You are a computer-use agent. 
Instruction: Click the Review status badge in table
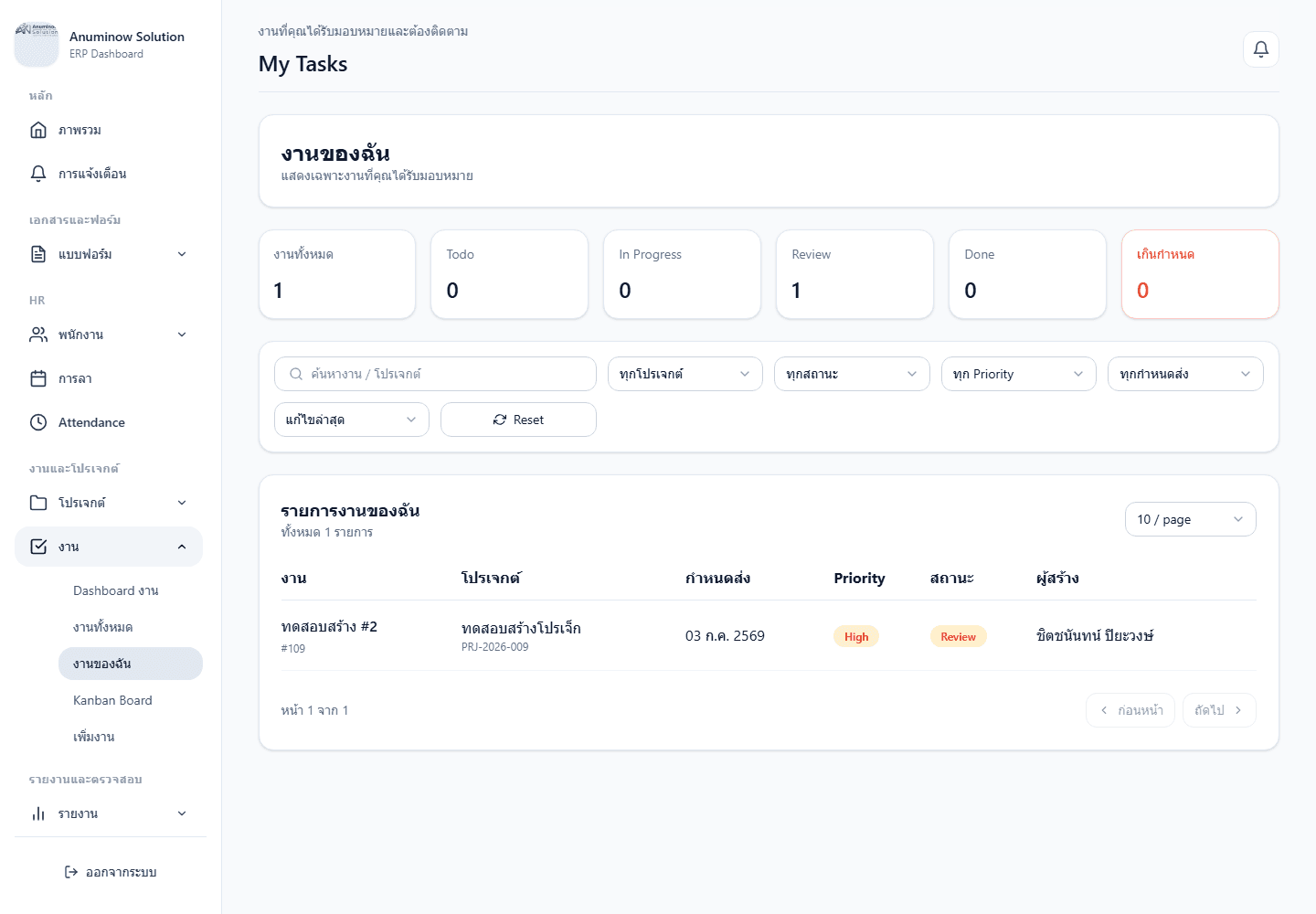[958, 636]
